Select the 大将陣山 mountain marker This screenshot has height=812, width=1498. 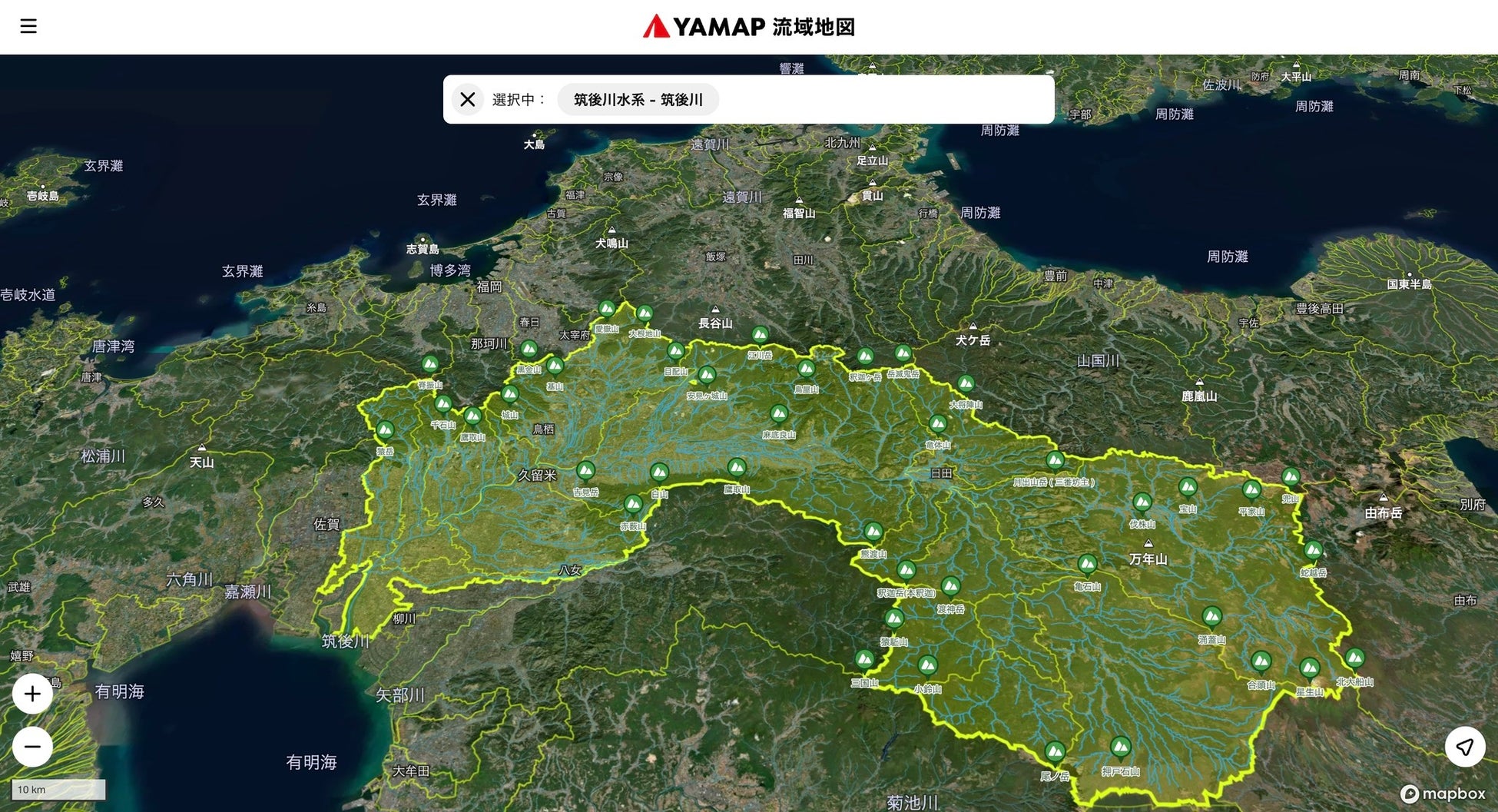click(966, 384)
